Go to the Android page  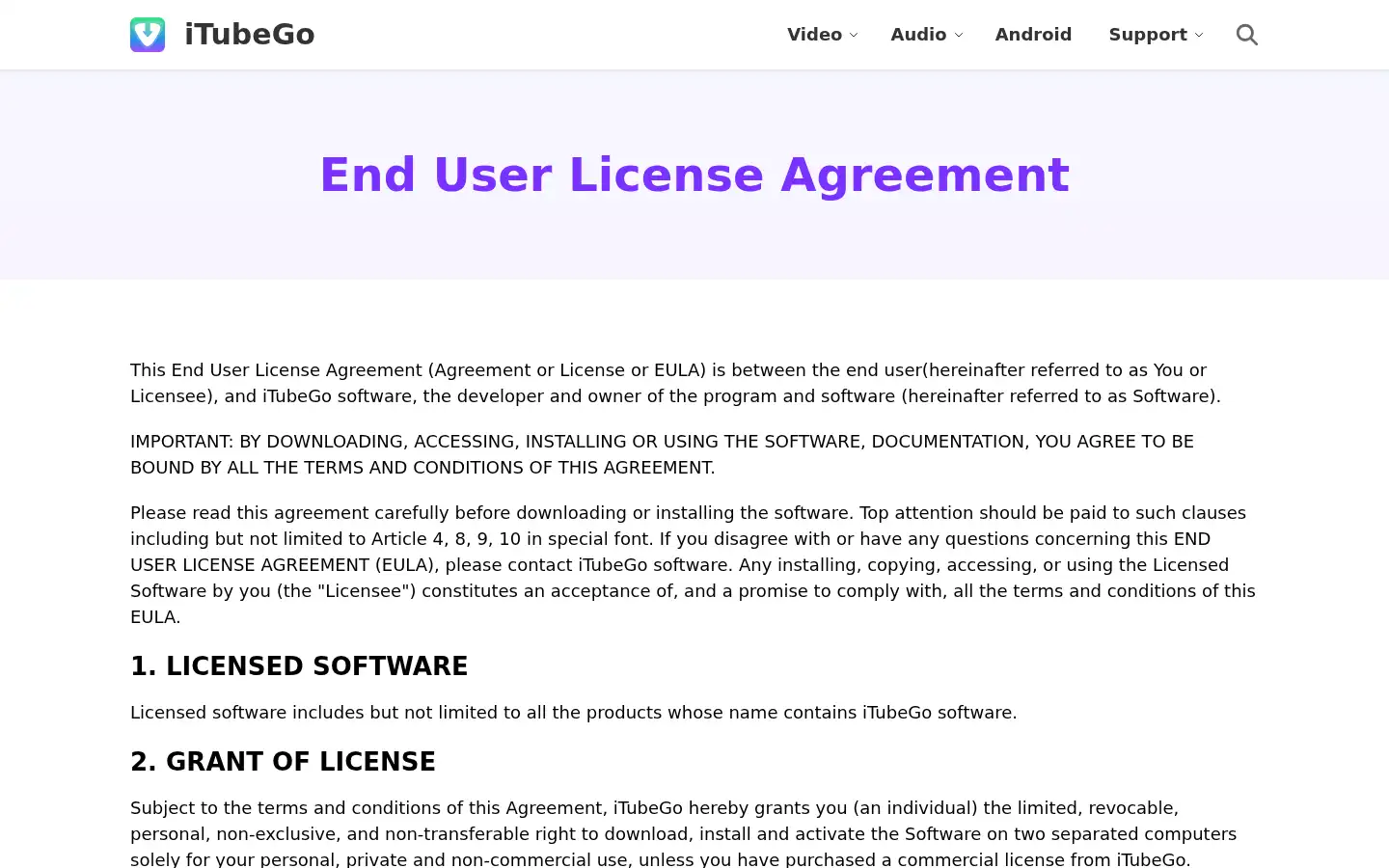pyautogui.click(x=1033, y=35)
